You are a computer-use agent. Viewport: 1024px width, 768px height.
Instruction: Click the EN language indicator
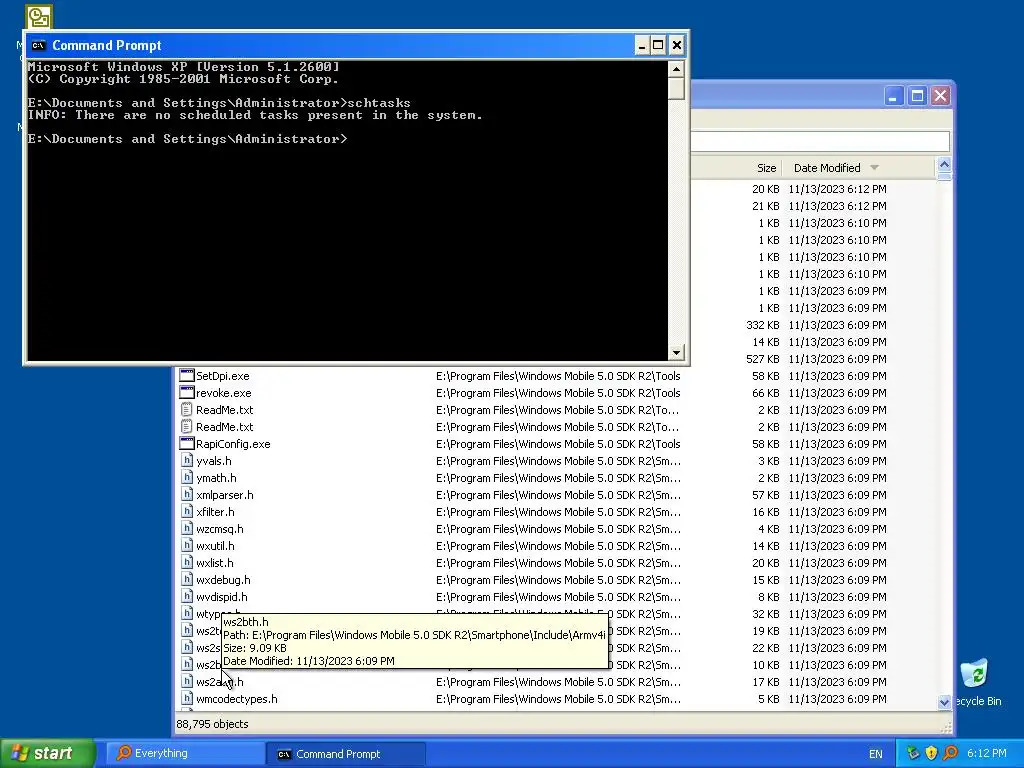click(x=876, y=754)
